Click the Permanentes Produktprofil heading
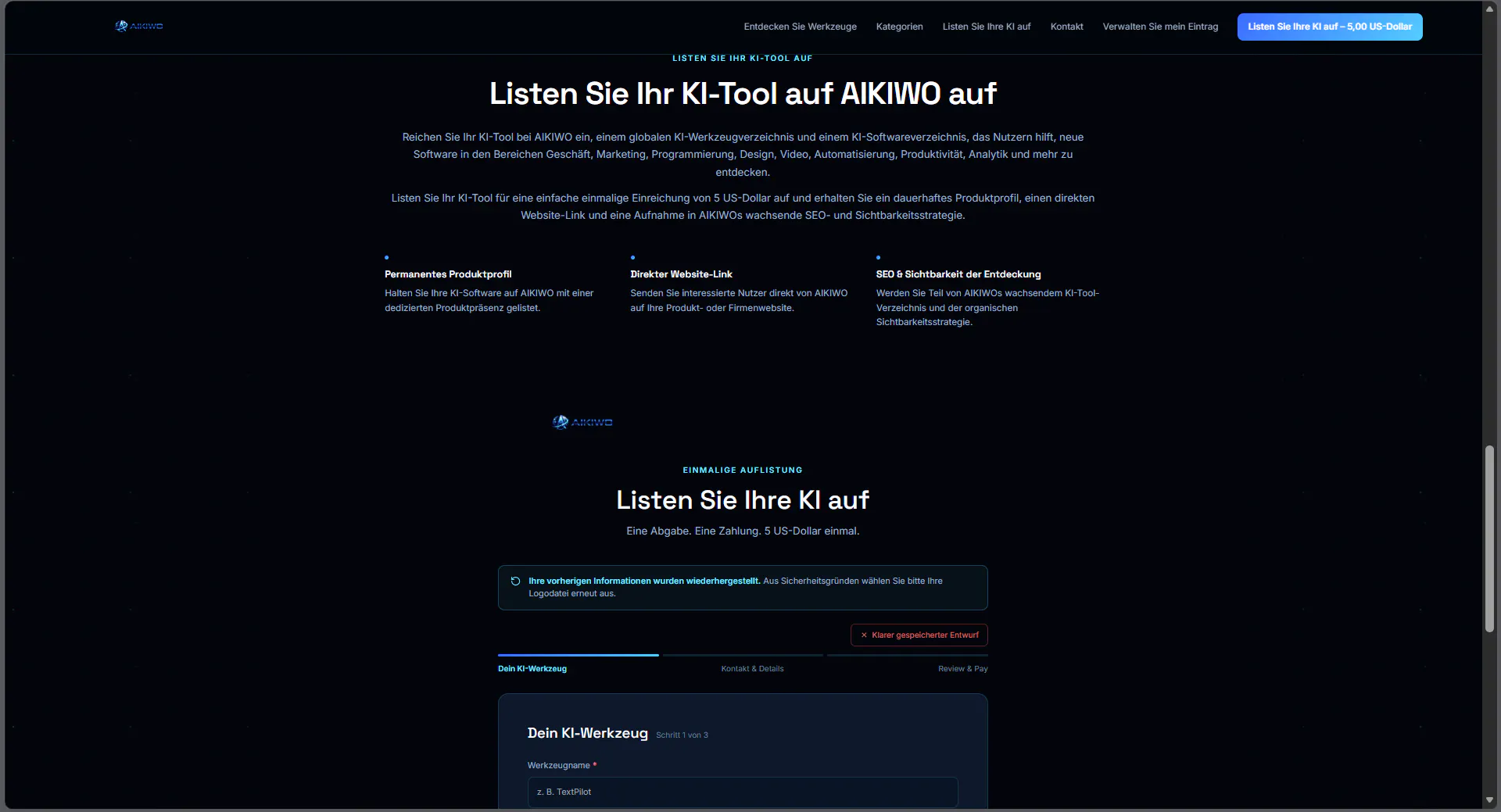1501x812 pixels. 448,274
